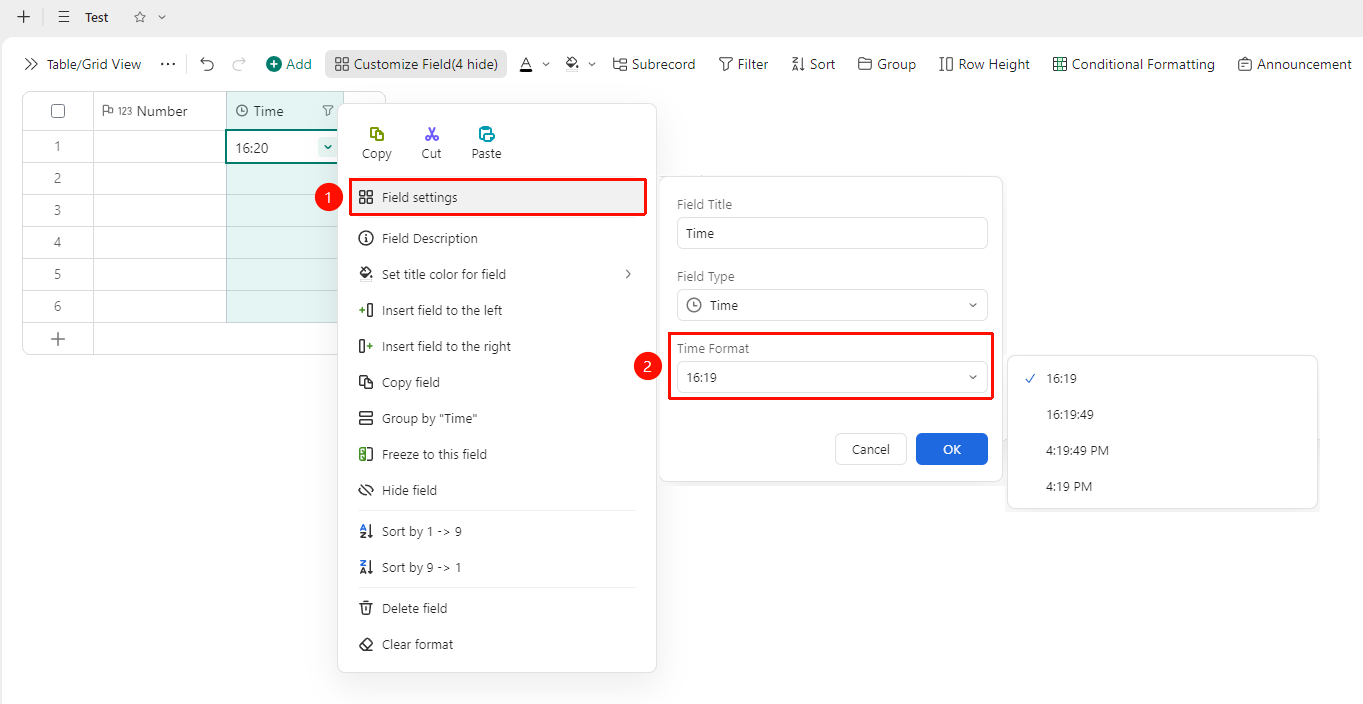This screenshot has width=1363, height=704.
Task: Open Sort in the toolbar
Action: click(x=813, y=64)
